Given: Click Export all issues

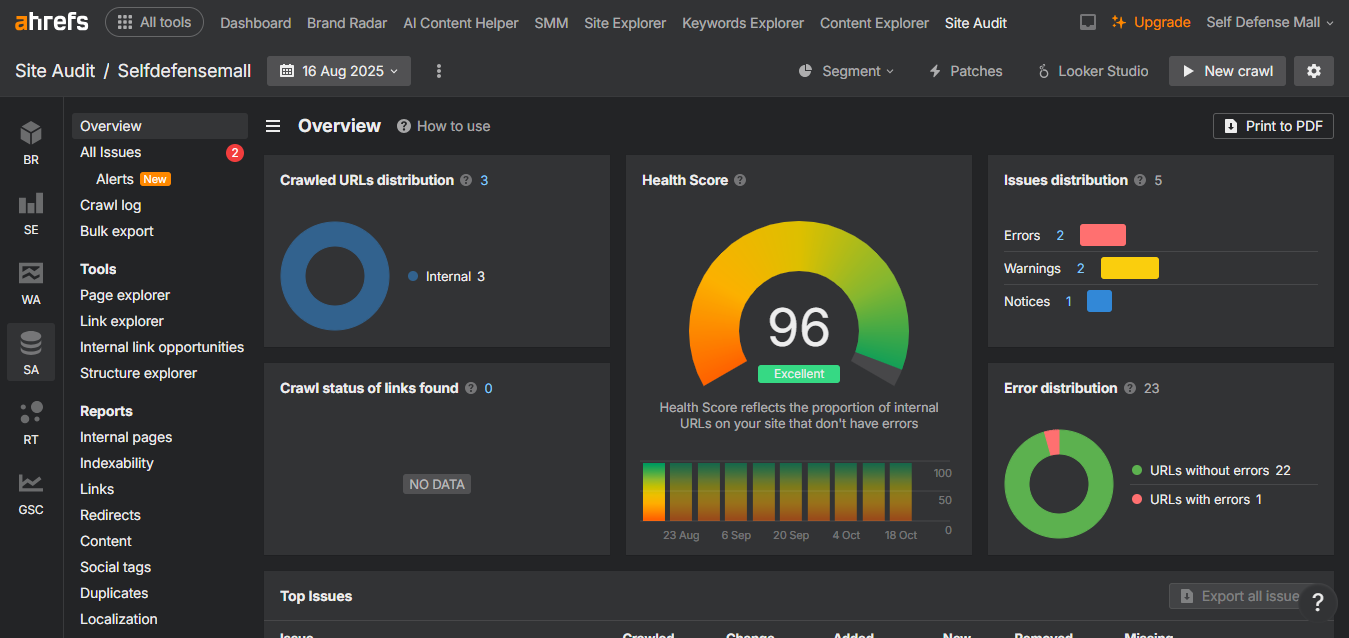Looking at the screenshot, I should [x=1240, y=596].
